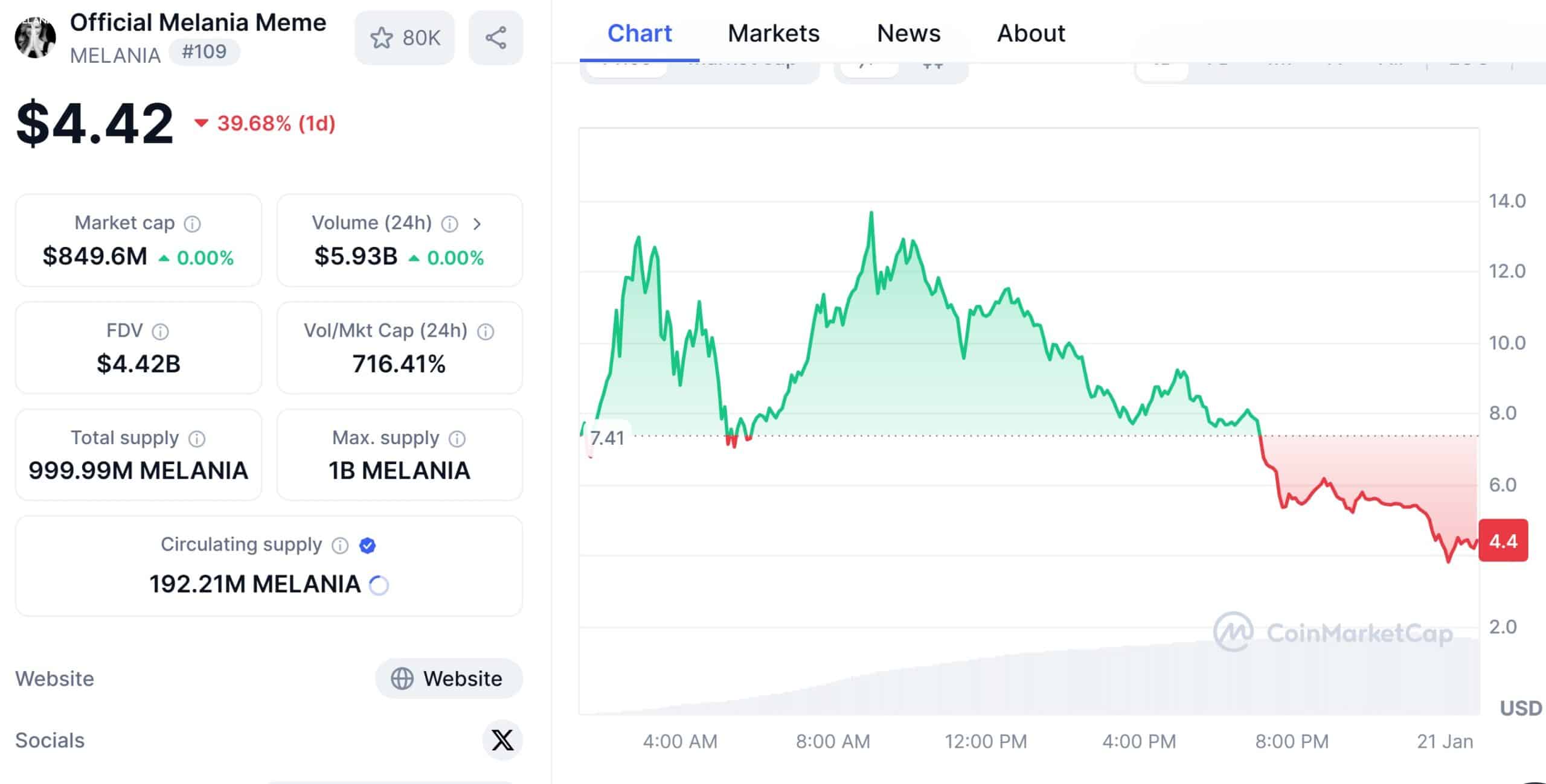Click the verified circulating supply badge
Image resolution: width=1546 pixels, height=784 pixels.
(x=367, y=546)
